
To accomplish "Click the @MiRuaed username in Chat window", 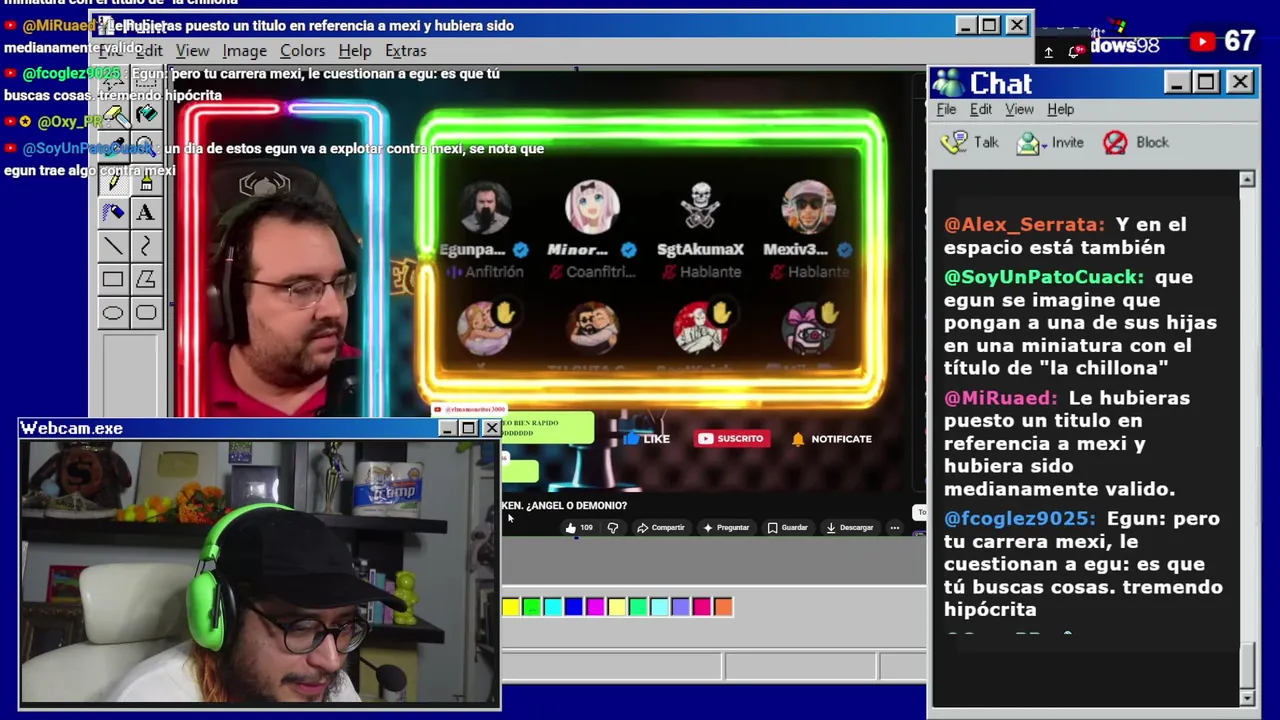I will coord(1001,398).
